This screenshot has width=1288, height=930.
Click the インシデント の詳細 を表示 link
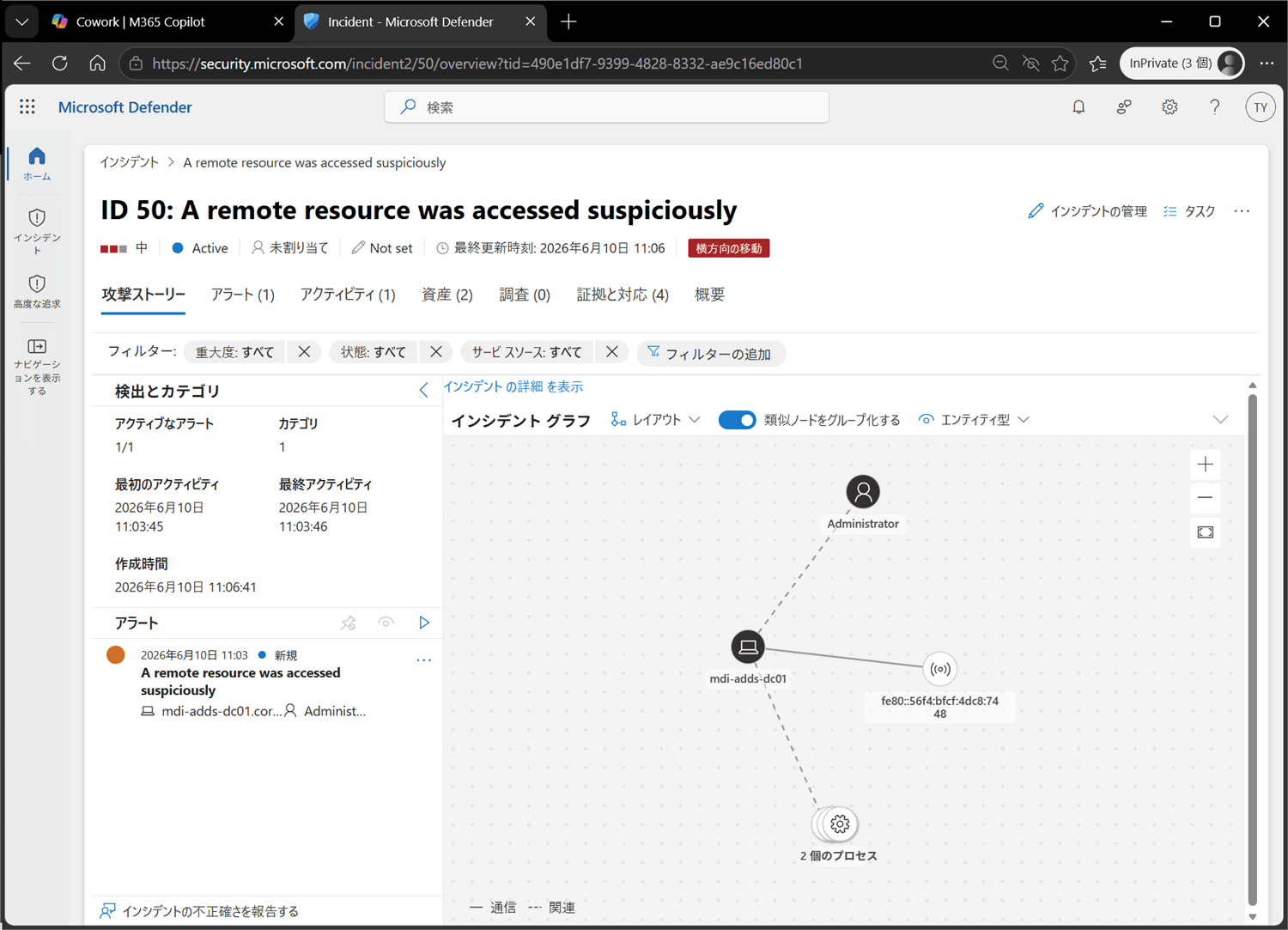pyautogui.click(x=513, y=386)
